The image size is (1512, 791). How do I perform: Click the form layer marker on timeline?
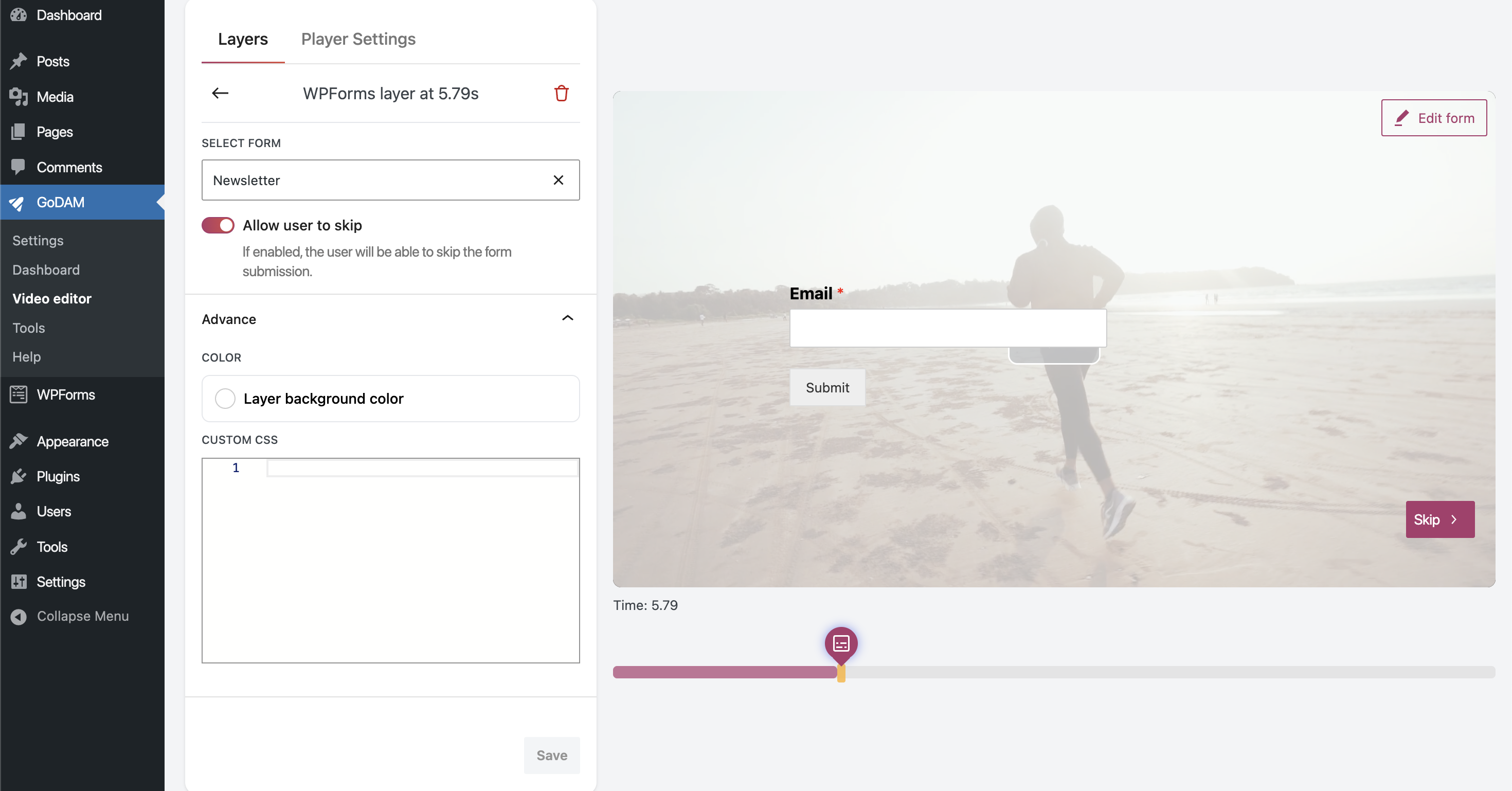click(x=840, y=644)
